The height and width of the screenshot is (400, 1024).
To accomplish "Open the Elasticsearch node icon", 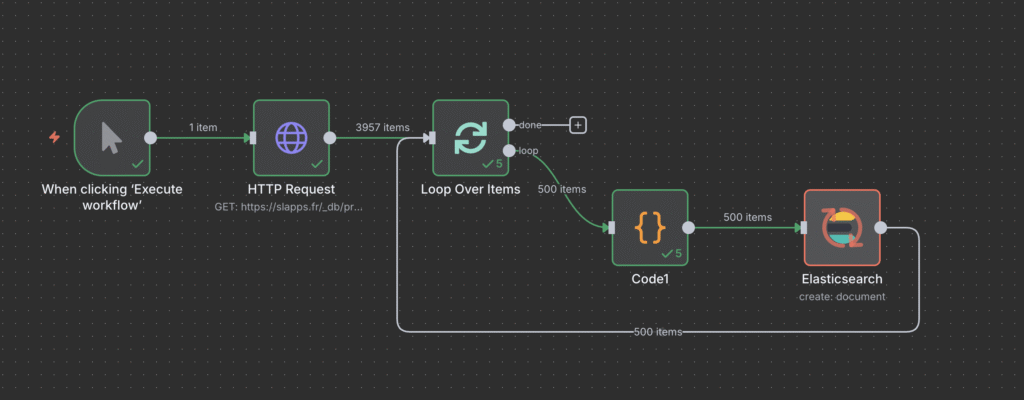I will [x=842, y=228].
